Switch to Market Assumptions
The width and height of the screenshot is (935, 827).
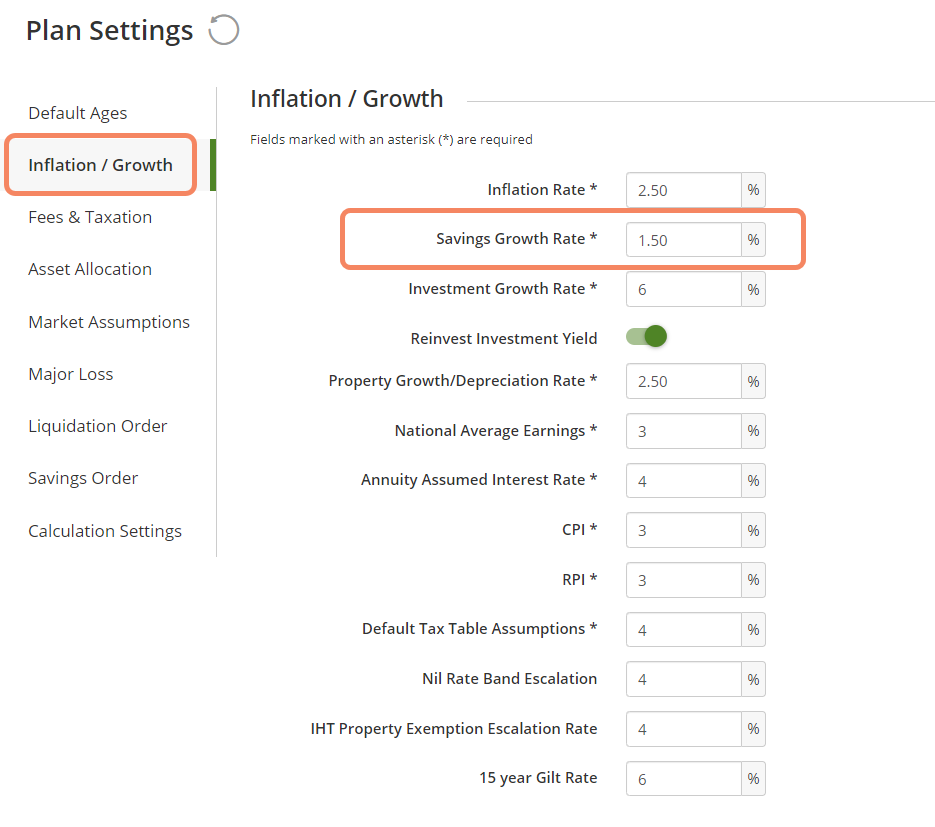click(109, 322)
